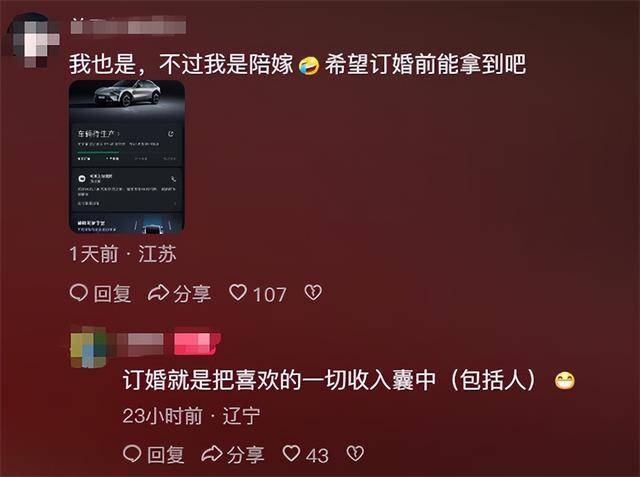Tap the pink badge beside the second username
The width and height of the screenshot is (640, 477).
(x=197, y=342)
